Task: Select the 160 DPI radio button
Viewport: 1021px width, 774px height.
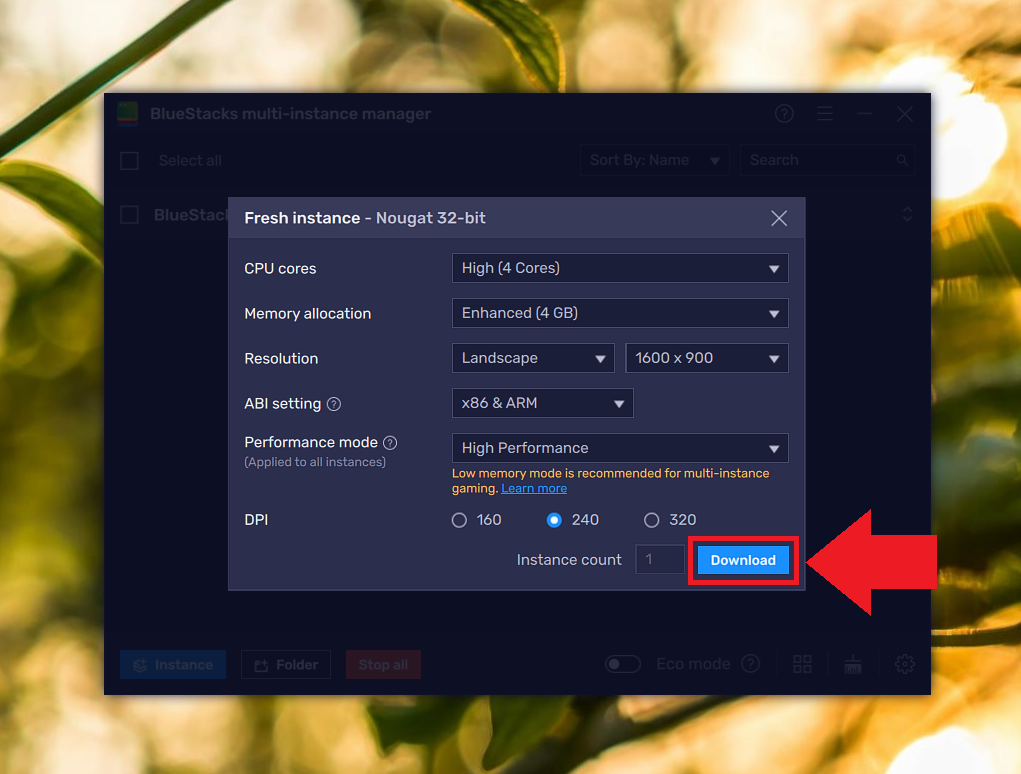Action: pyautogui.click(x=458, y=520)
